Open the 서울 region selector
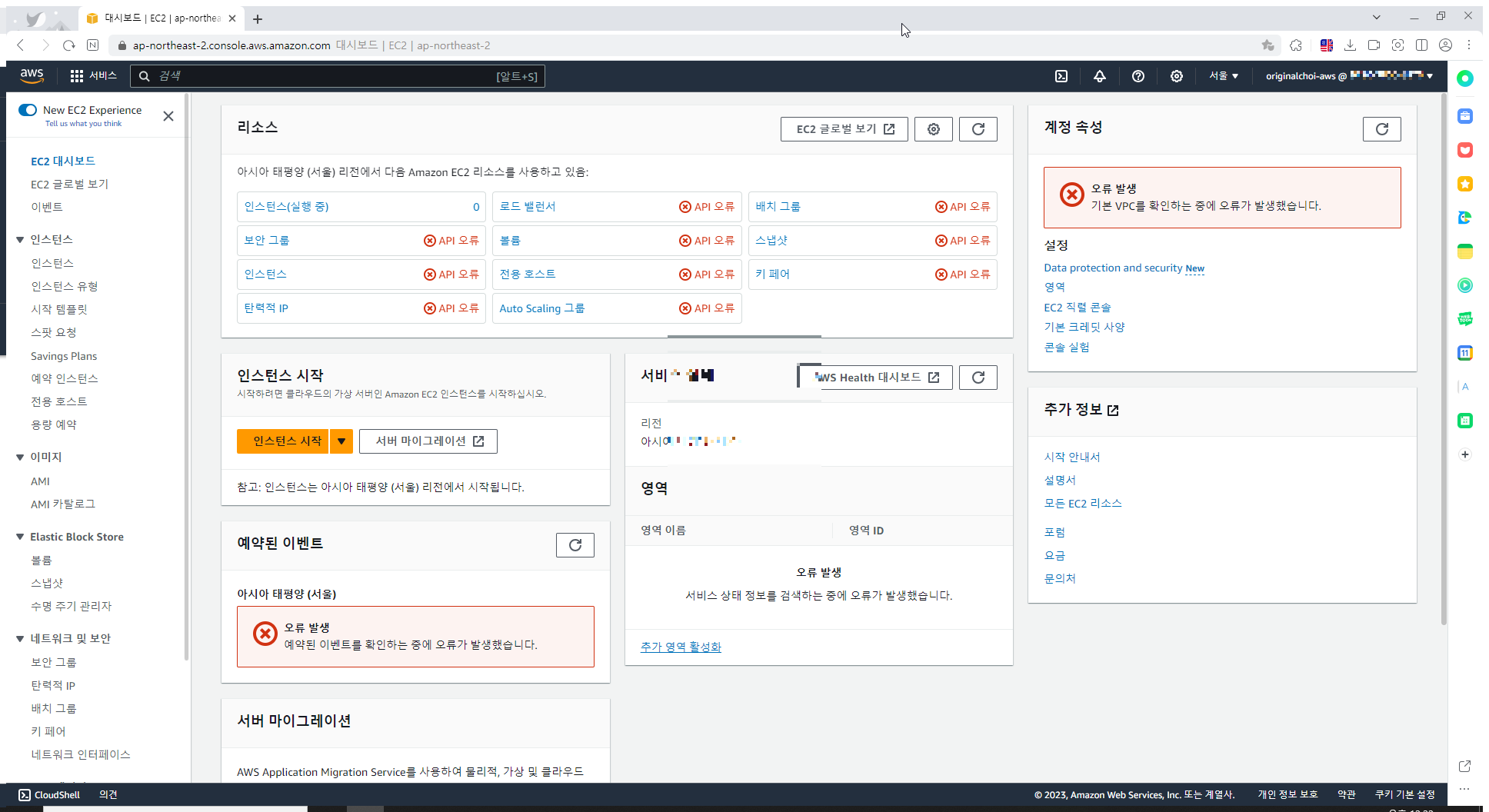 coord(1224,76)
